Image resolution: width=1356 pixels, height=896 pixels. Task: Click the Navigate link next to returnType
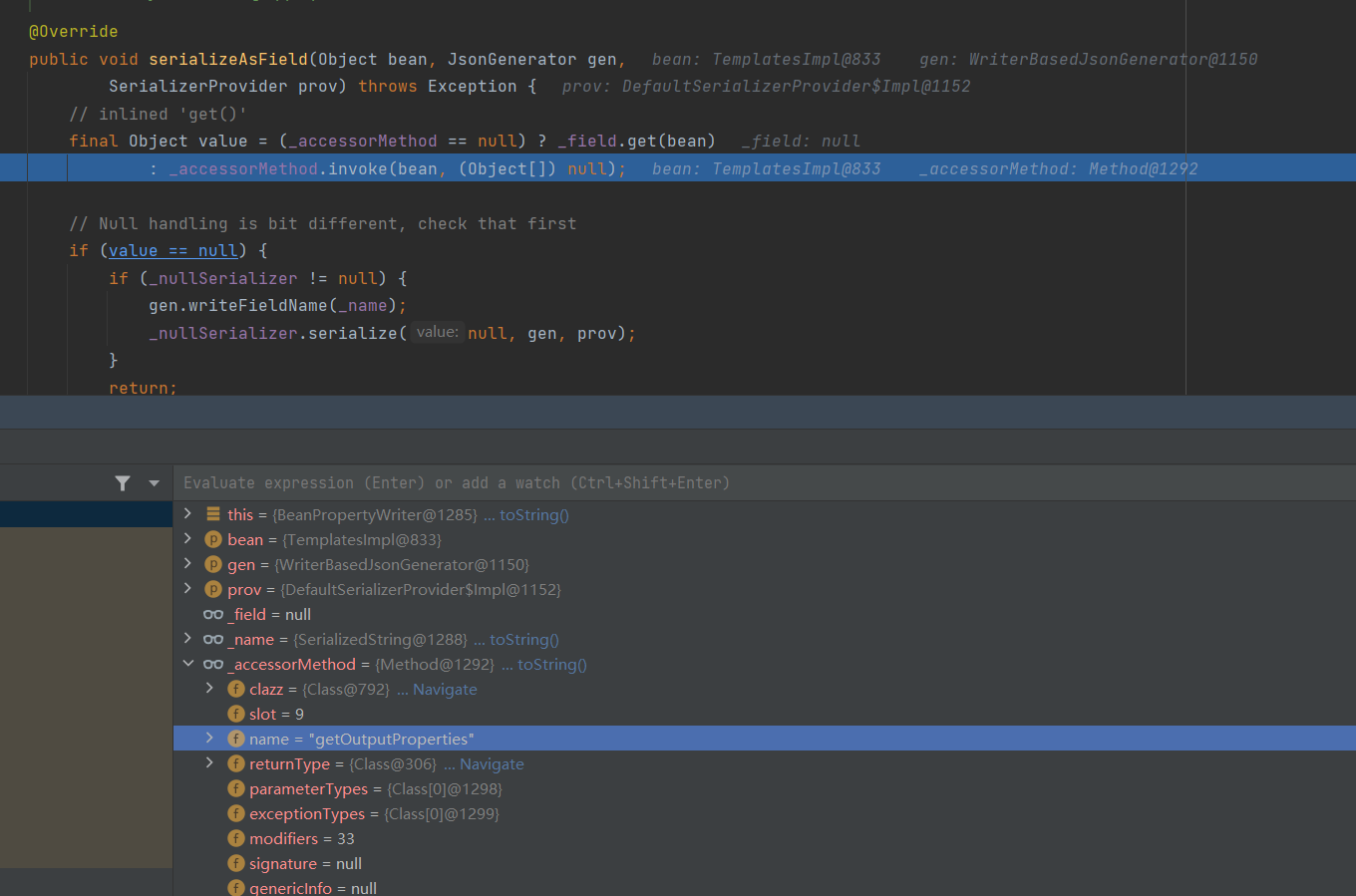[x=492, y=764]
